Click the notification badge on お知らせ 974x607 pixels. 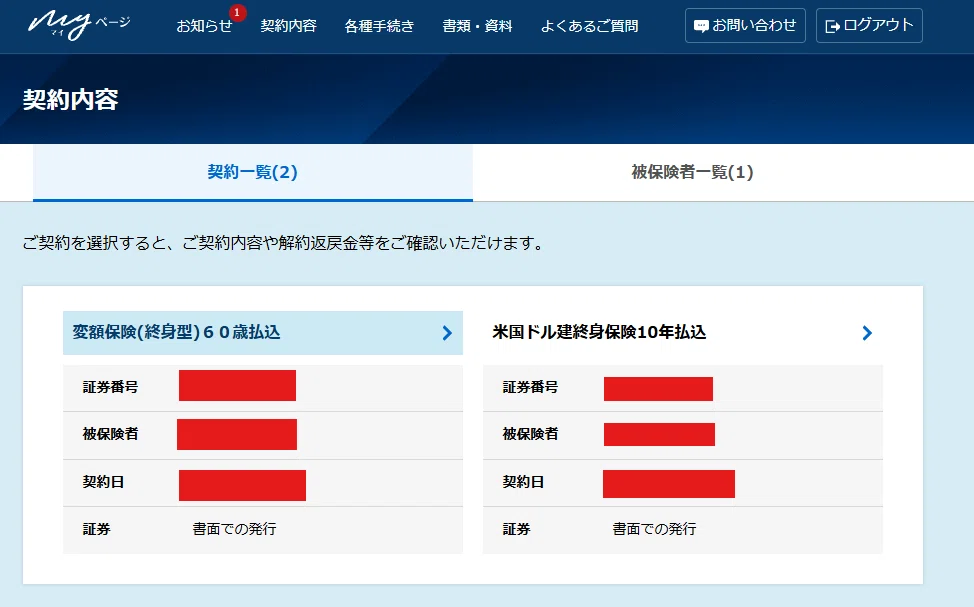(237, 12)
